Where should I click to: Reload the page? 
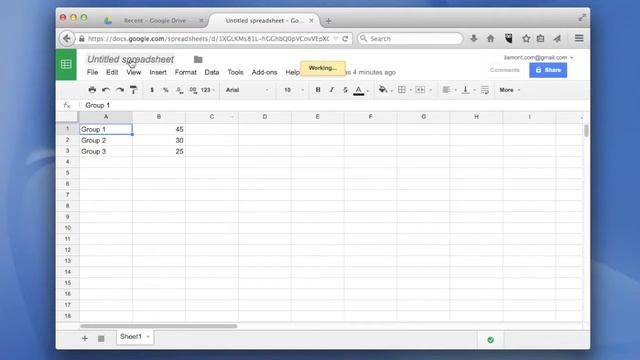click(x=345, y=39)
